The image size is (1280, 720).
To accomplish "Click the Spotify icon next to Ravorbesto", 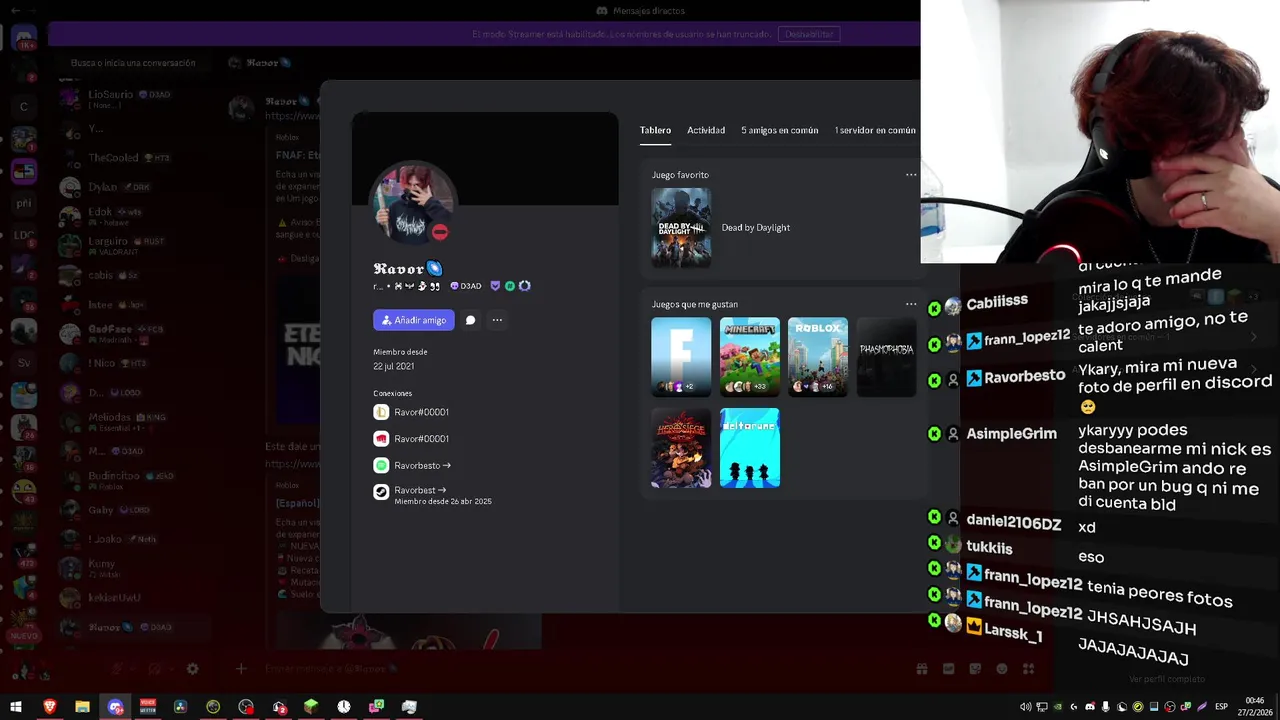I will 381,466.
